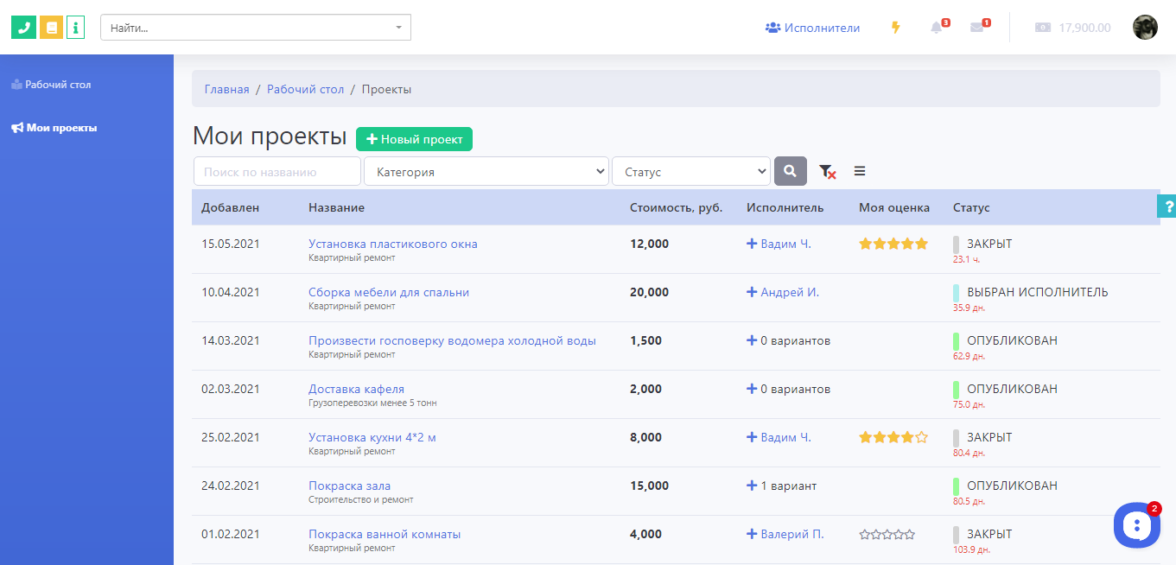Screen dimensions: 1176x565
Task: Open the bell notifications icon
Action: [937, 28]
